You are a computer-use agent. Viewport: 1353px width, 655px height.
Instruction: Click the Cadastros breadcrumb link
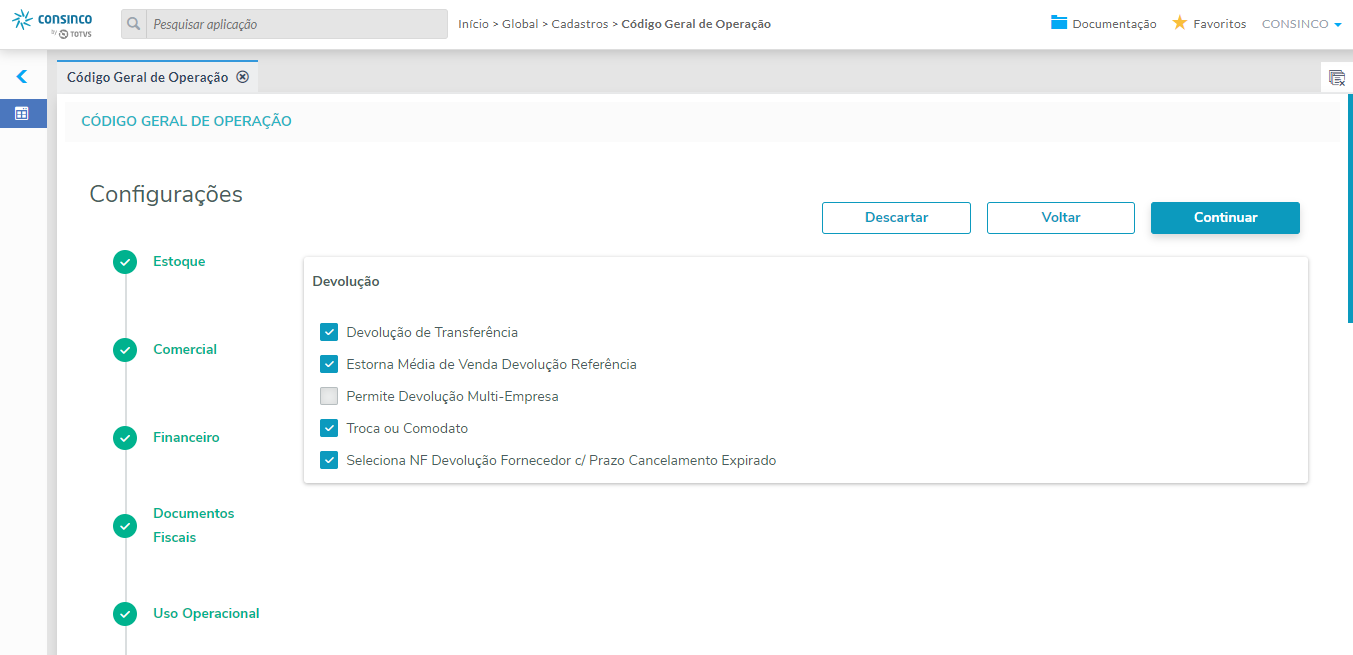[x=579, y=24]
